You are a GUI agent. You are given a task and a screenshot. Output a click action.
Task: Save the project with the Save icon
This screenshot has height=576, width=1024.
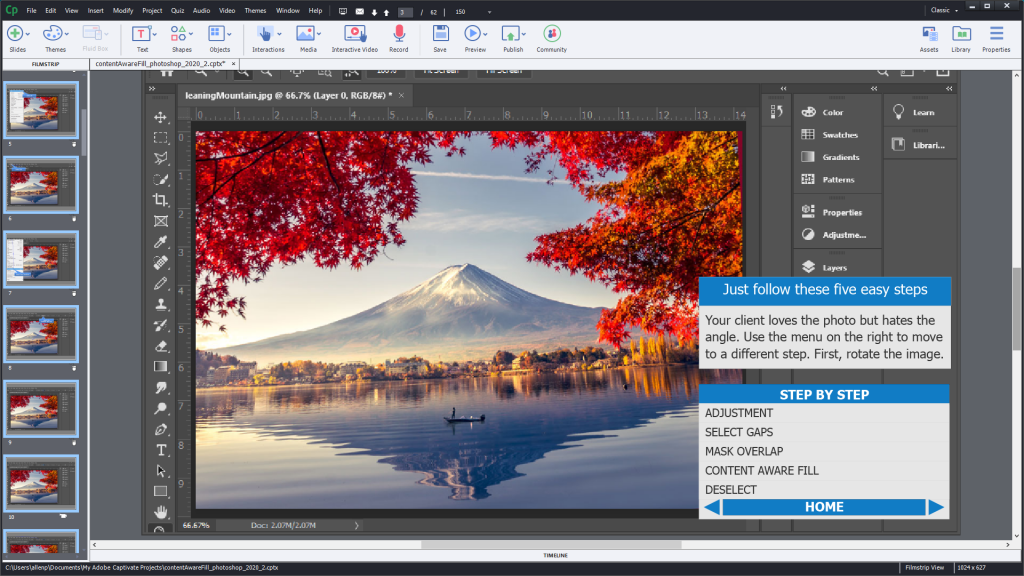tap(440, 34)
